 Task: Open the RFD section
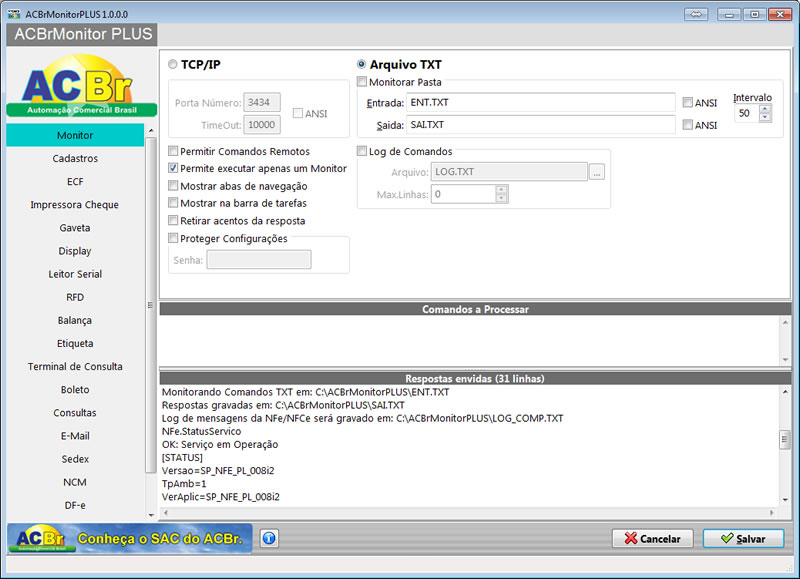(75, 297)
